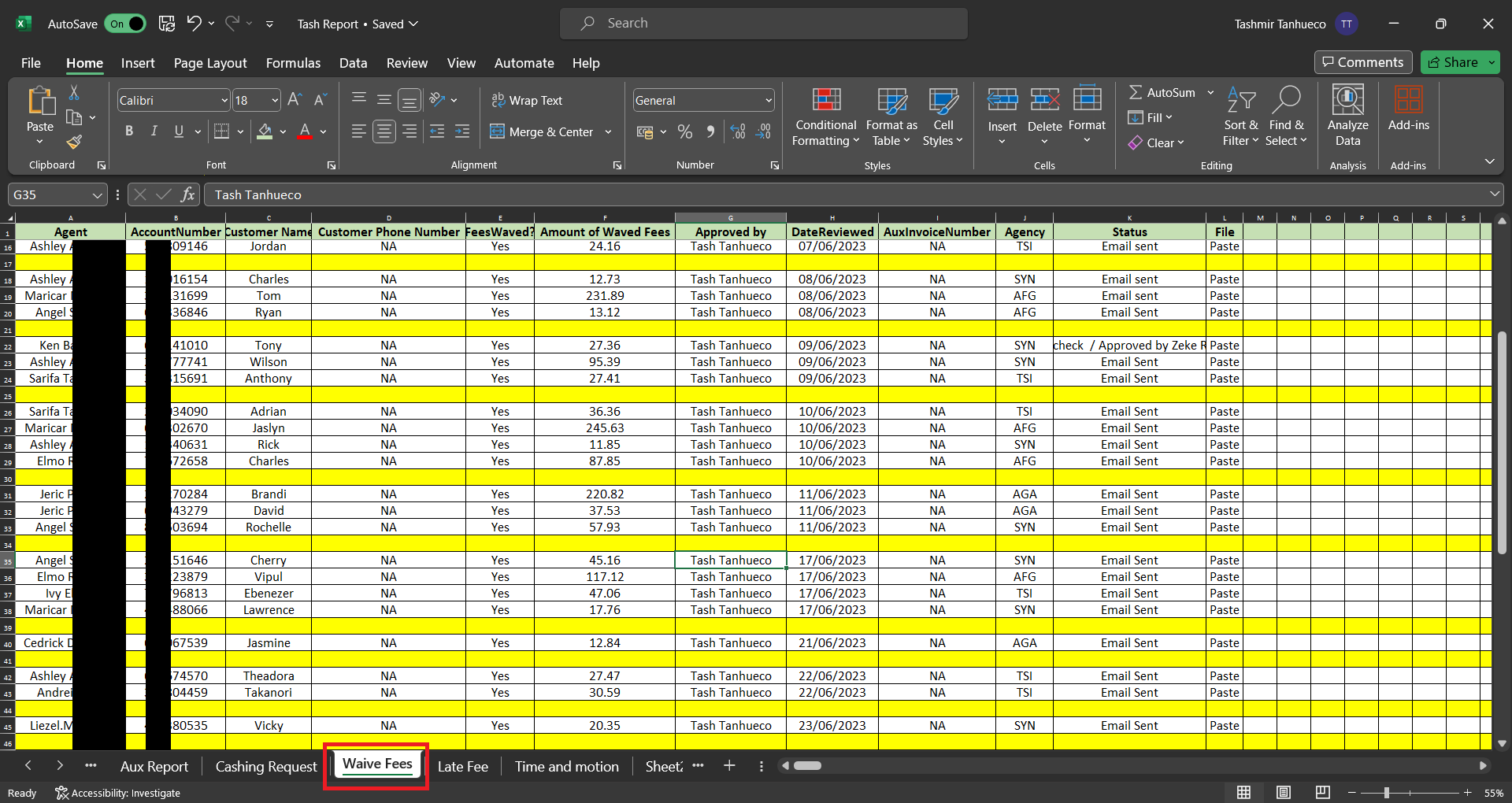This screenshot has height=803, width=1512.
Task: Open the Formulas ribbon tab
Action: [293, 63]
